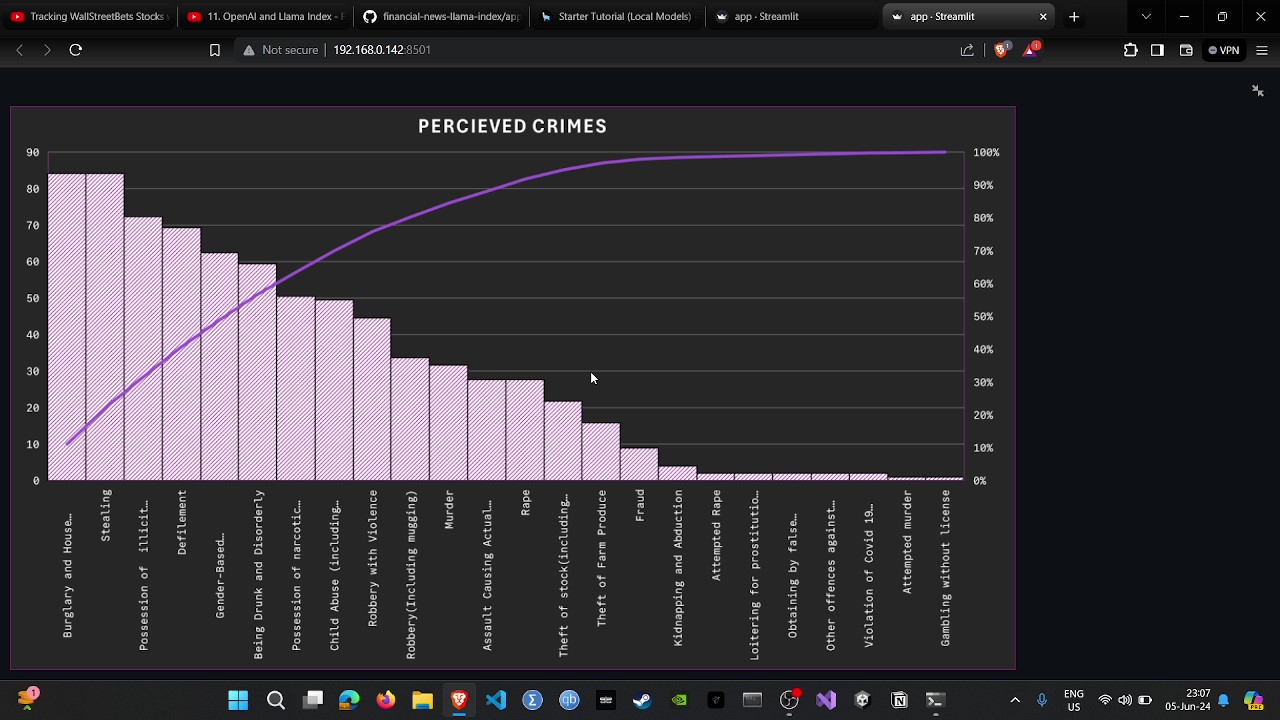
Task: Open Brave Shields lion icon
Action: tap(1000, 50)
